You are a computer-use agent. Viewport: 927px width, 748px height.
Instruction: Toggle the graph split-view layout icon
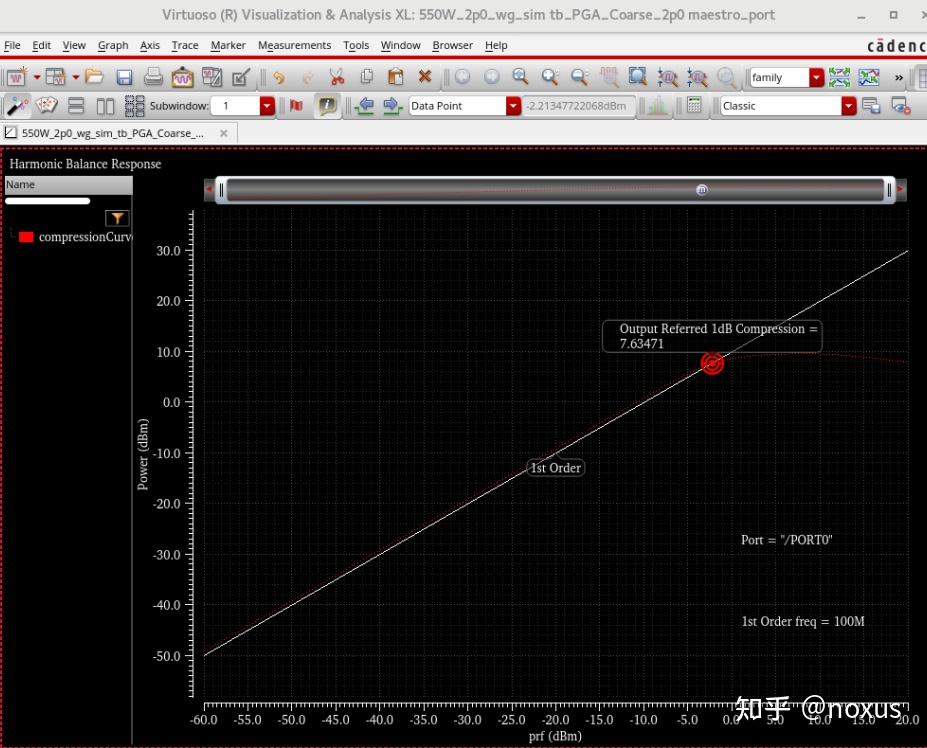pyautogui.click(x=104, y=105)
